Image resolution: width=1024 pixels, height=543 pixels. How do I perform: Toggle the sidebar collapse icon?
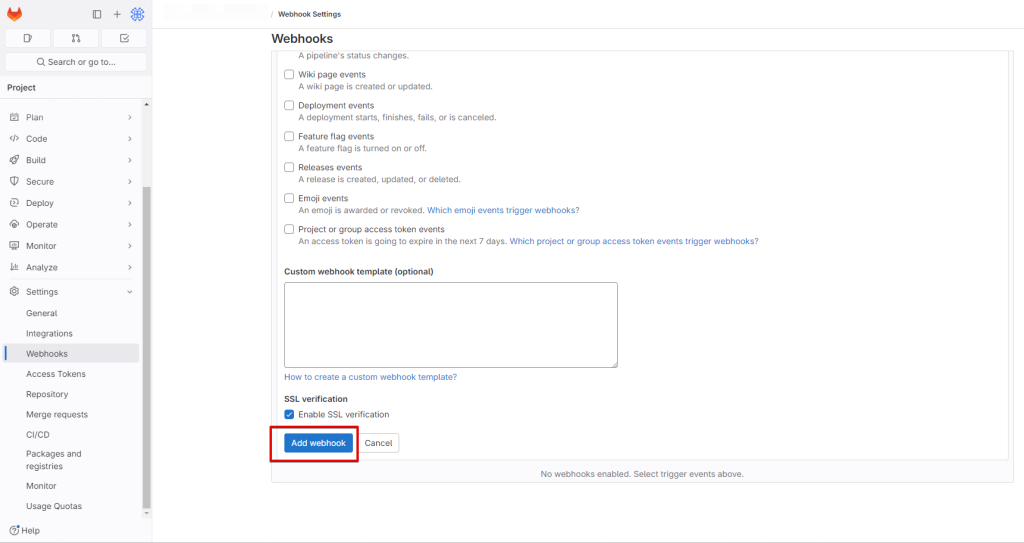click(97, 14)
